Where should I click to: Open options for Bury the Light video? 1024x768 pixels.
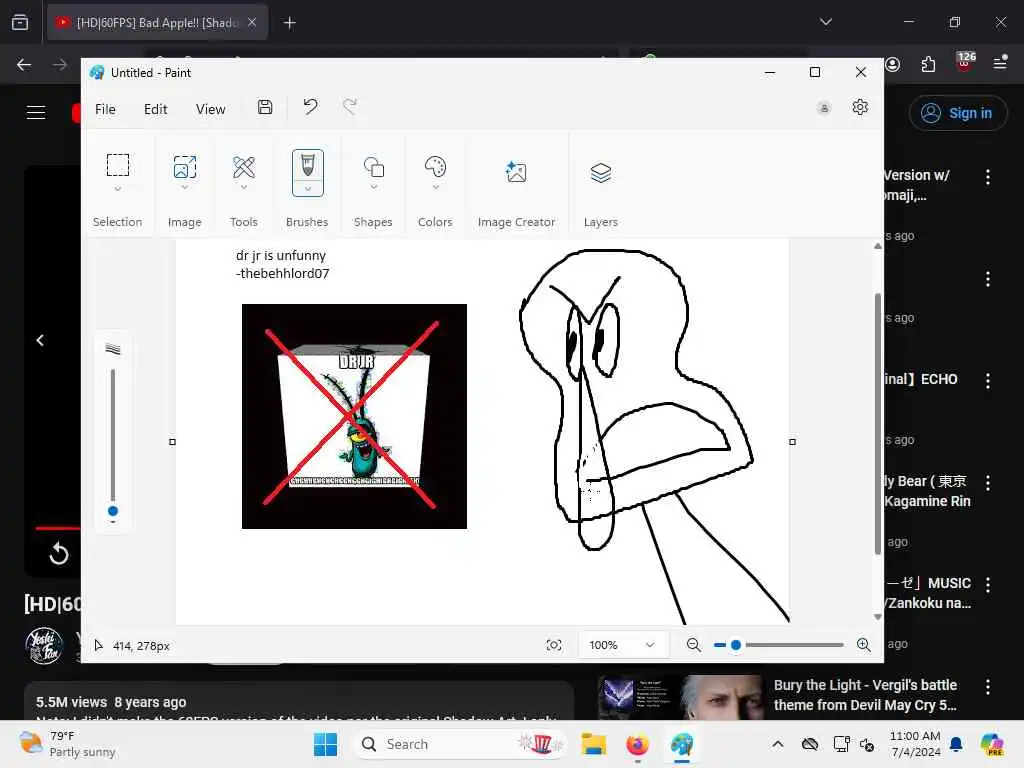click(x=987, y=687)
